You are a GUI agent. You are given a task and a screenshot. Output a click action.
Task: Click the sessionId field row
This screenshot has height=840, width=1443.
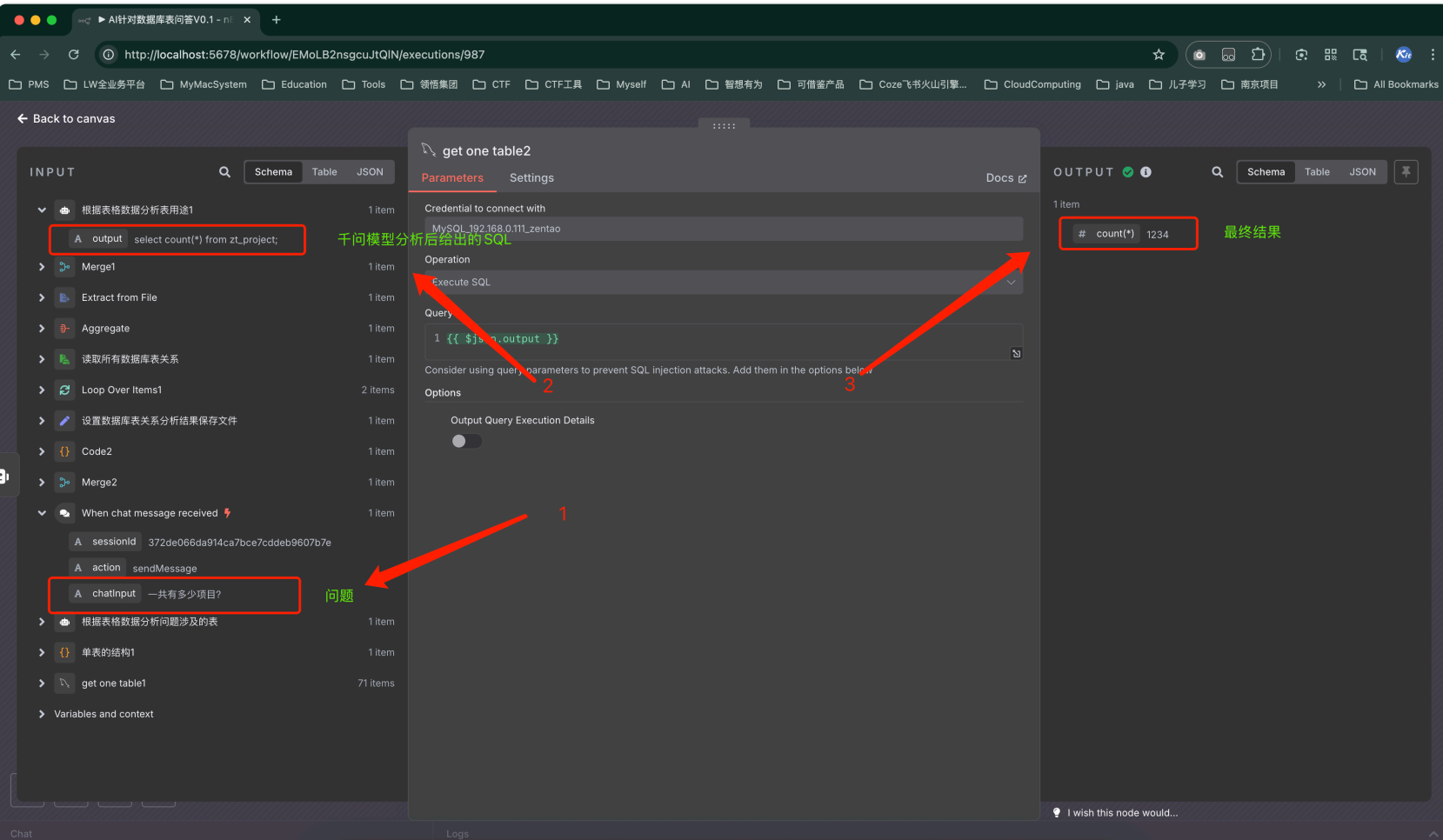click(200, 542)
